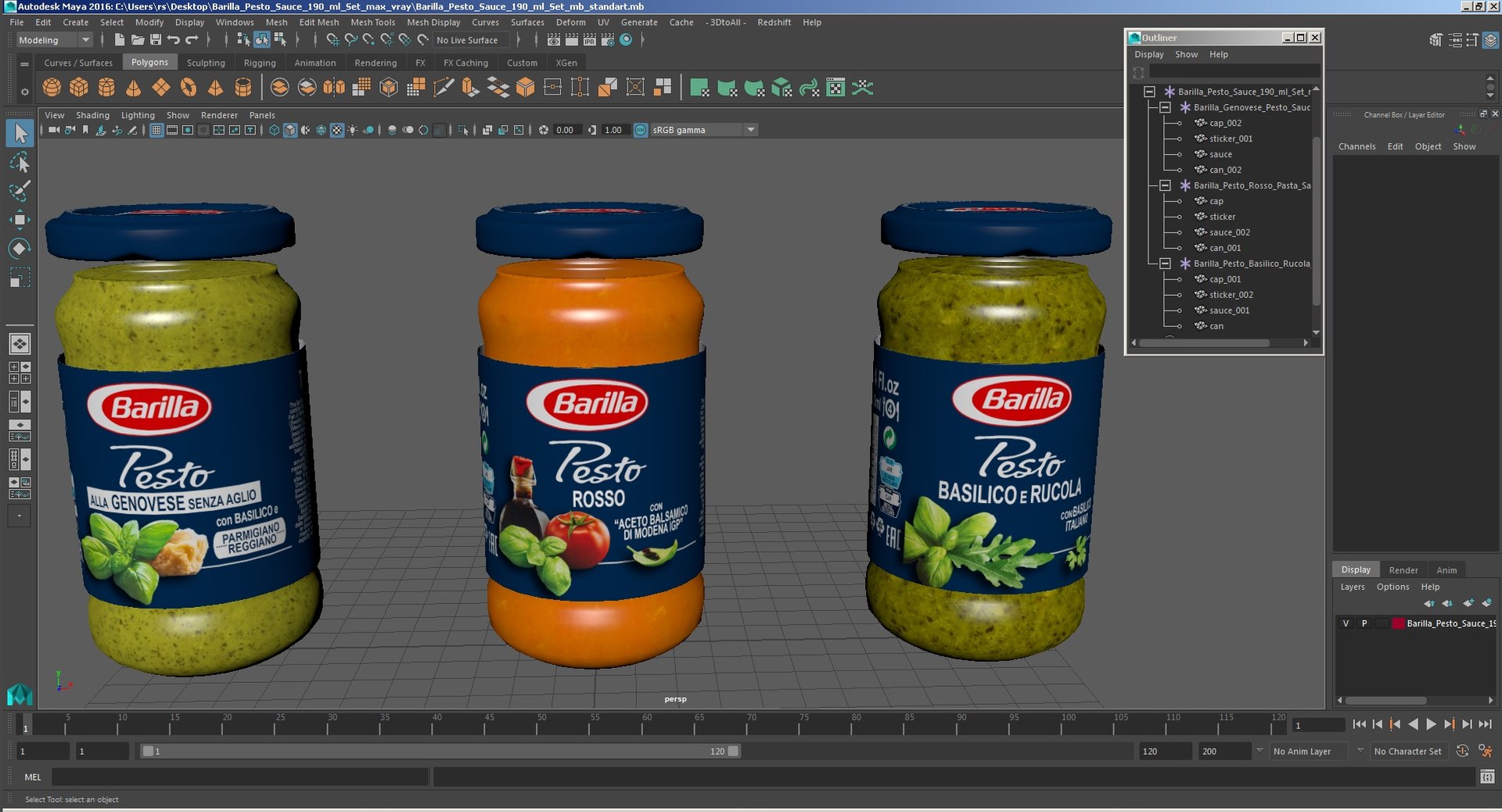Choose the Lasso select tool
Screen dimensions: 1502x812
(x=20, y=163)
